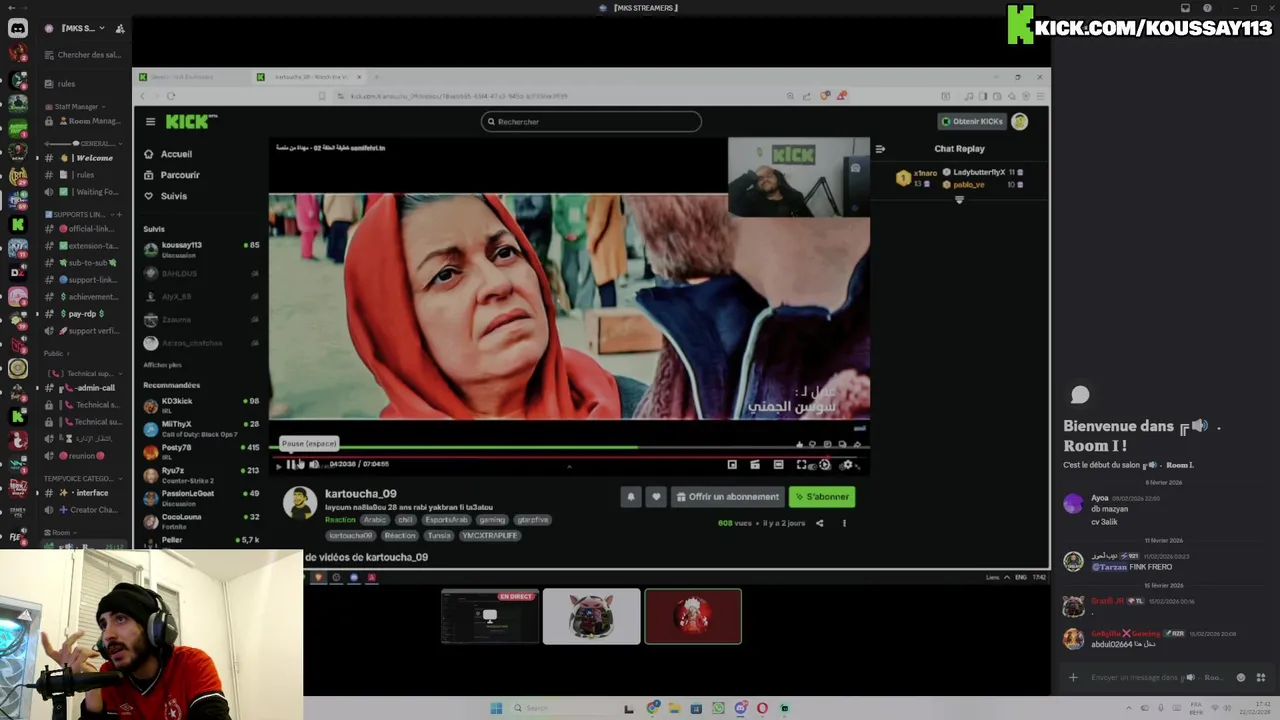Open the official-link Discord channel
The width and height of the screenshot is (1280, 720).
[x=84, y=229]
